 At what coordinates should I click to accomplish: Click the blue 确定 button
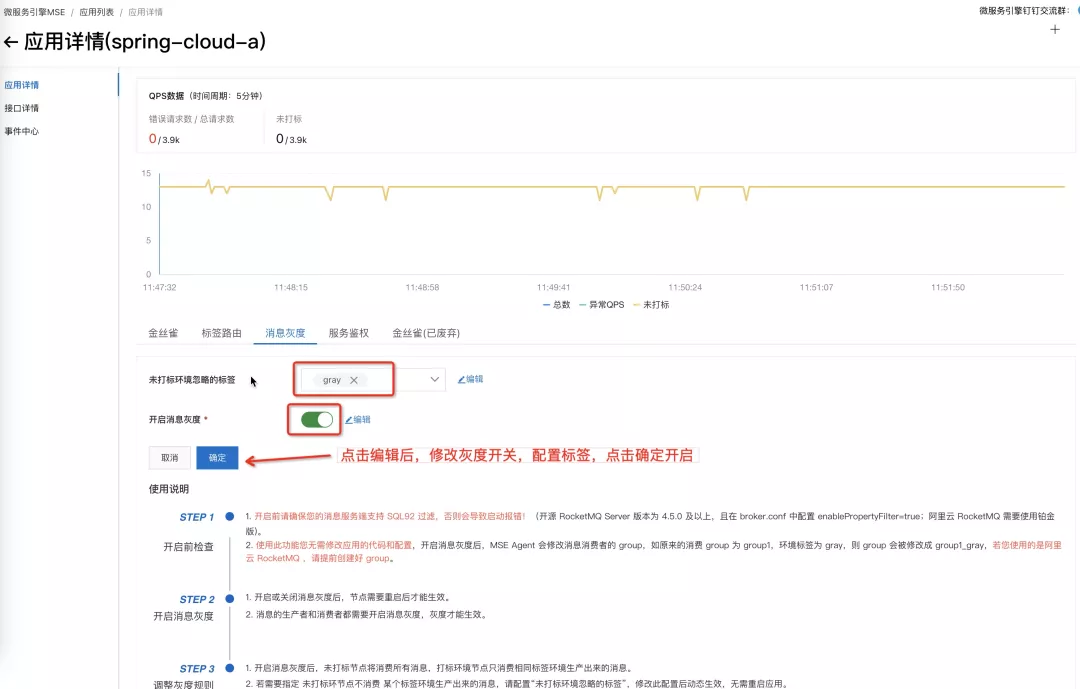click(x=217, y=457)
